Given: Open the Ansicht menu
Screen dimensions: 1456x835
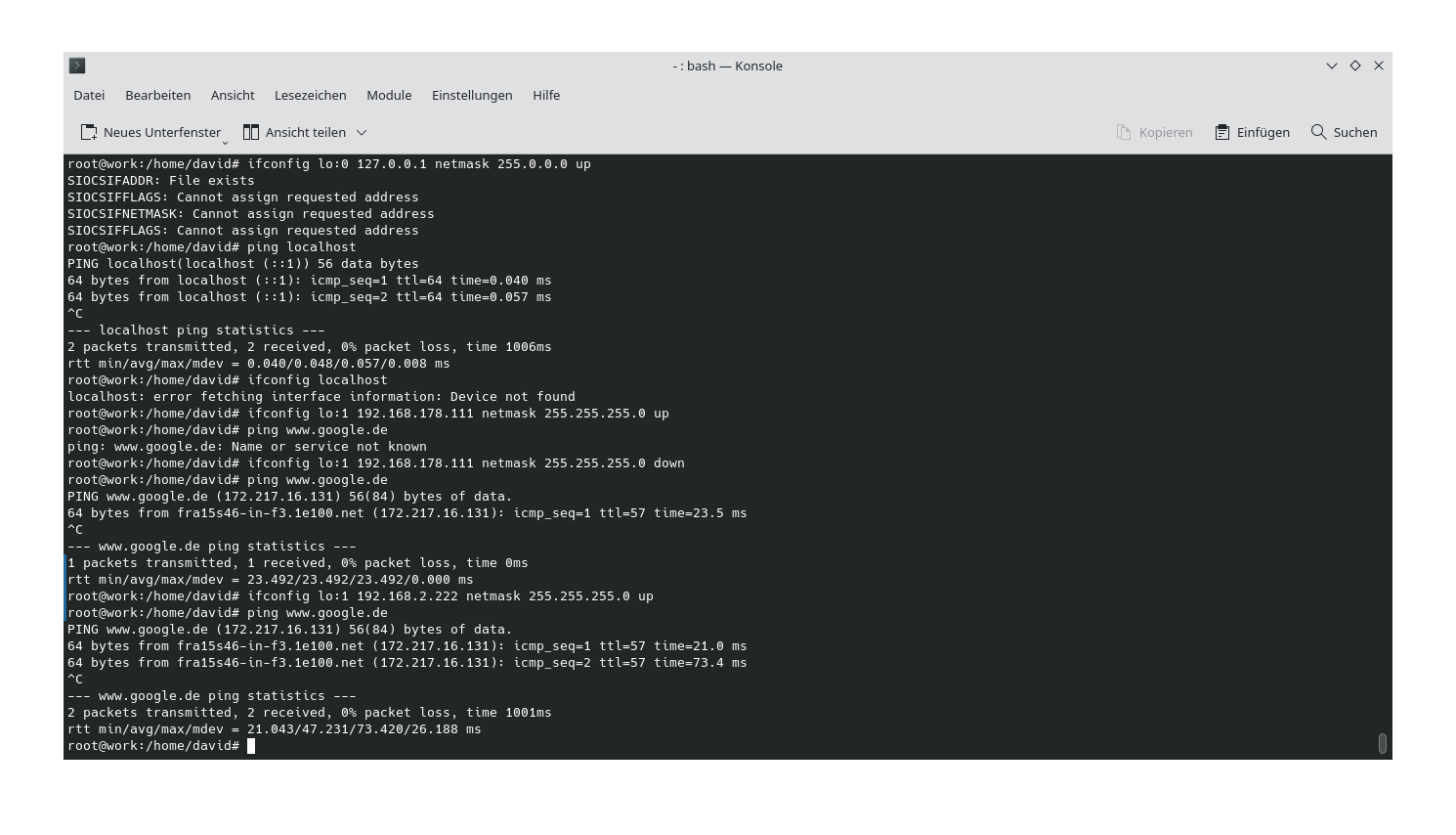Looking at the screenshot, I should click(232, 95).
